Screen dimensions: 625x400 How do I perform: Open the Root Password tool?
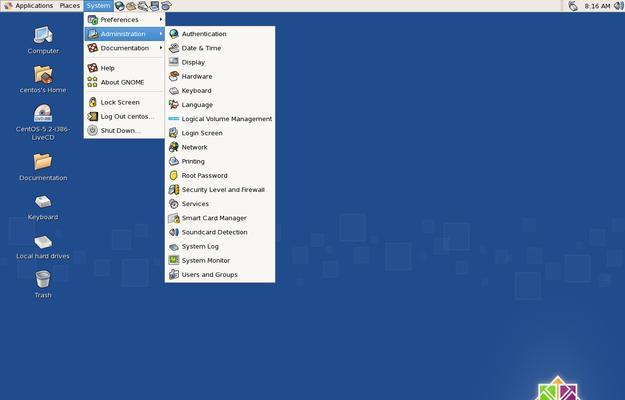click(x=220, y=175)
